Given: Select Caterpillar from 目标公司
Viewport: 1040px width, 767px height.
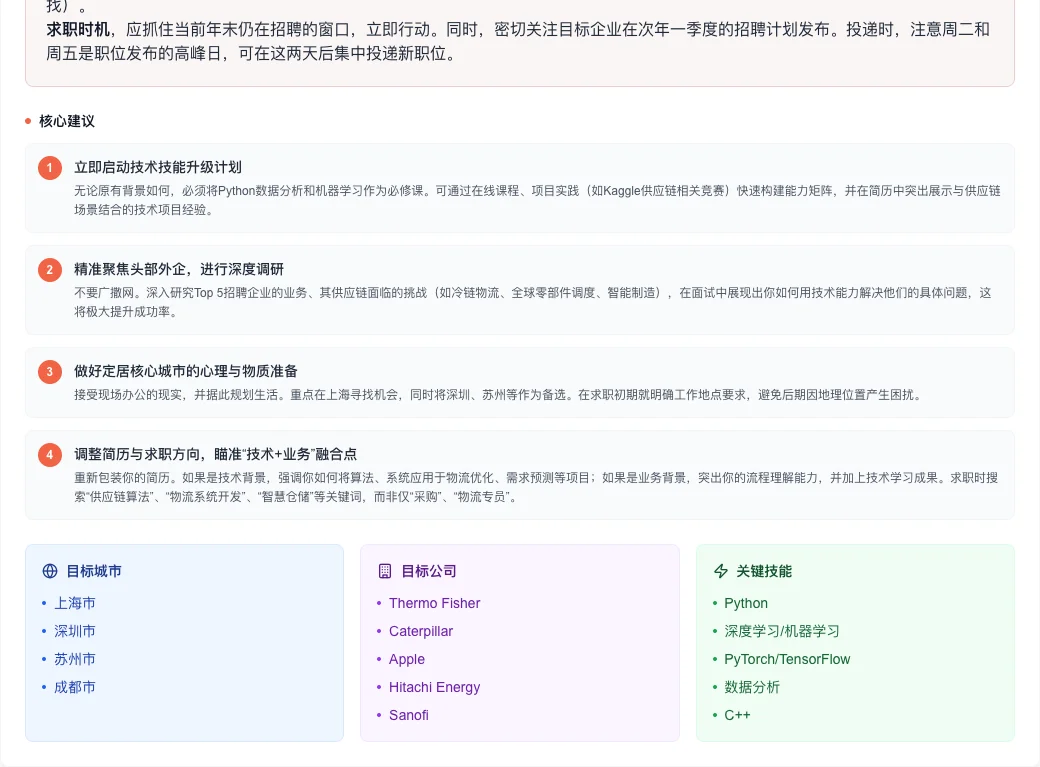Looking at the screenshot, I should coord(420,631).
